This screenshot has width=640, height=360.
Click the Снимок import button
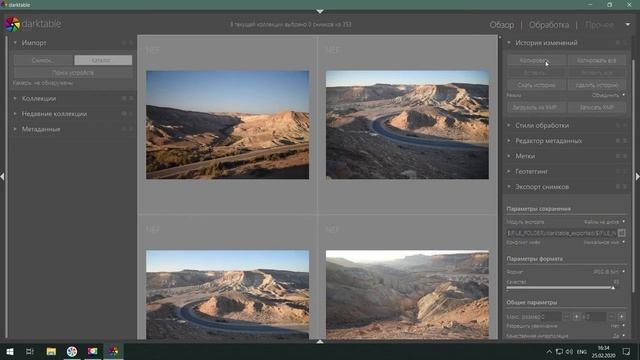tap(43, 60)
